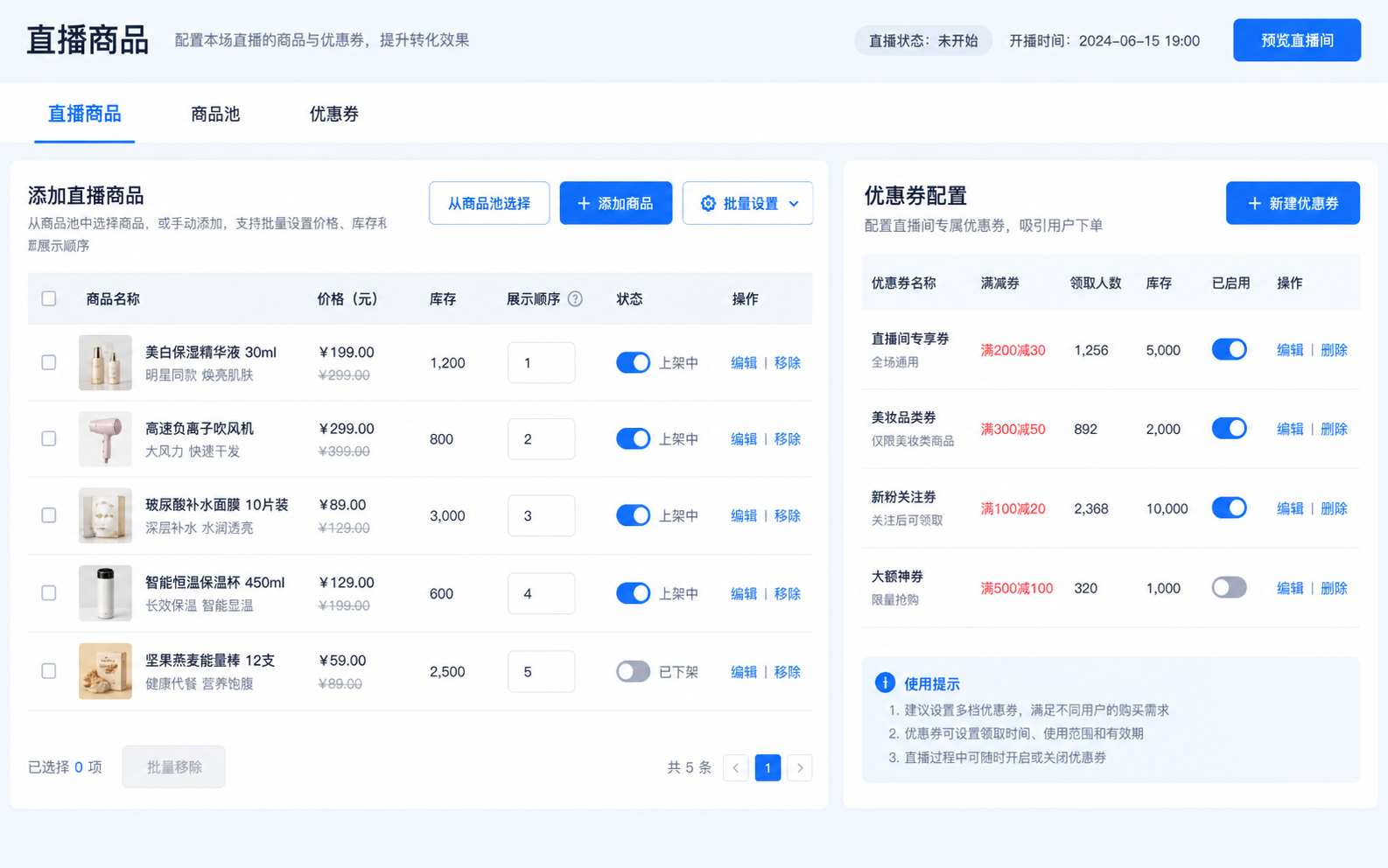The width and height of the screenshot is (1388, 868).
Task: Expand the 批量设置 dropdown
Action: (x=747, y=204)
